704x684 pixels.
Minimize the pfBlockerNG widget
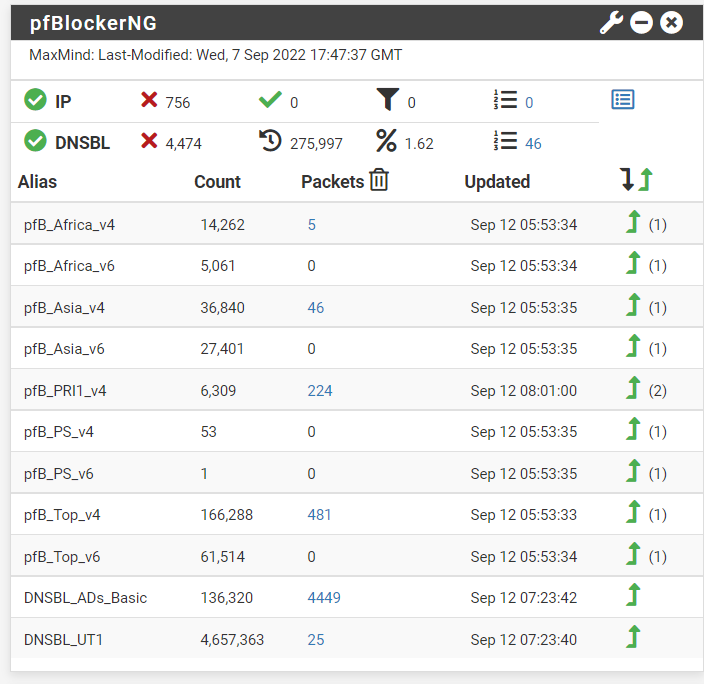click(641, 22)
